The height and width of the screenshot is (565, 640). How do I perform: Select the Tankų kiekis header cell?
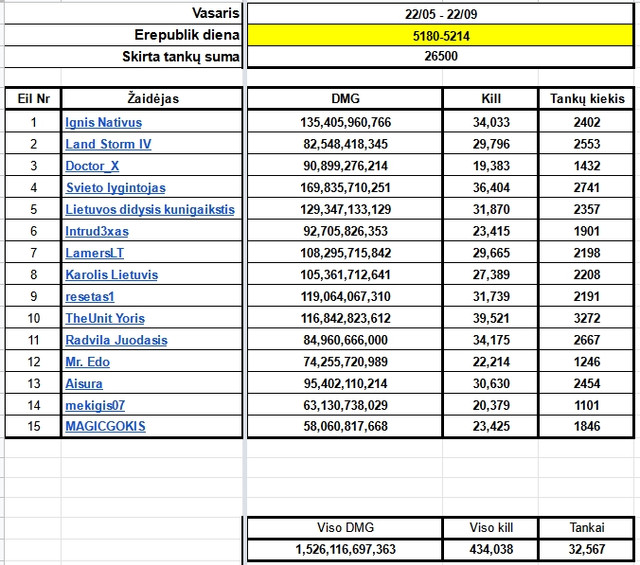click(587, 98)
